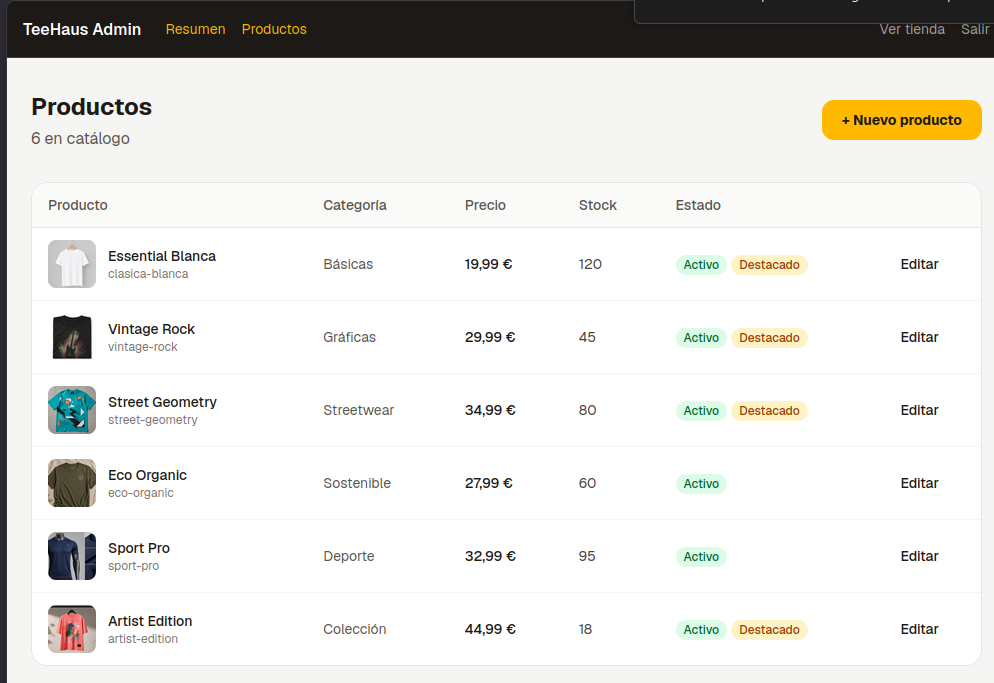Viewport: 994px width, 683px height.
Task: Click the Eco Organic olive t-shirt thumbnail
Action: pos(72,483)
